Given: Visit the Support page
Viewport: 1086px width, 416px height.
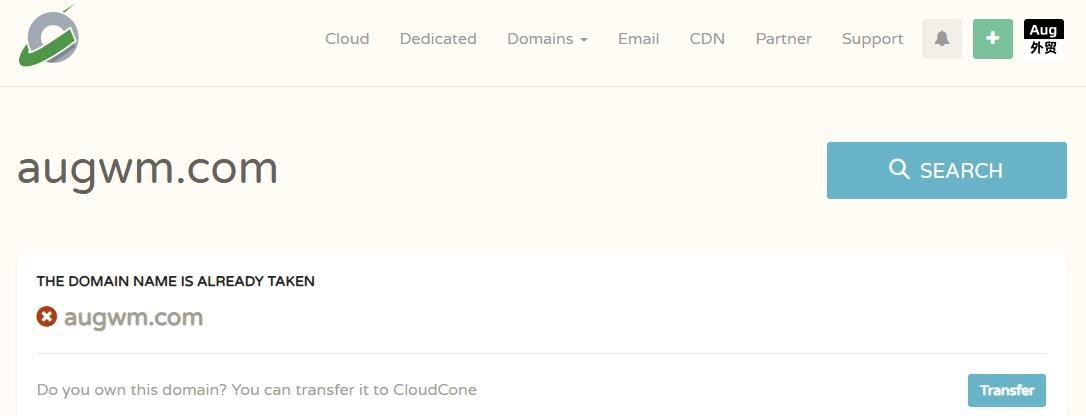Looking at the screenshot, I should click(x=873, y=39).
